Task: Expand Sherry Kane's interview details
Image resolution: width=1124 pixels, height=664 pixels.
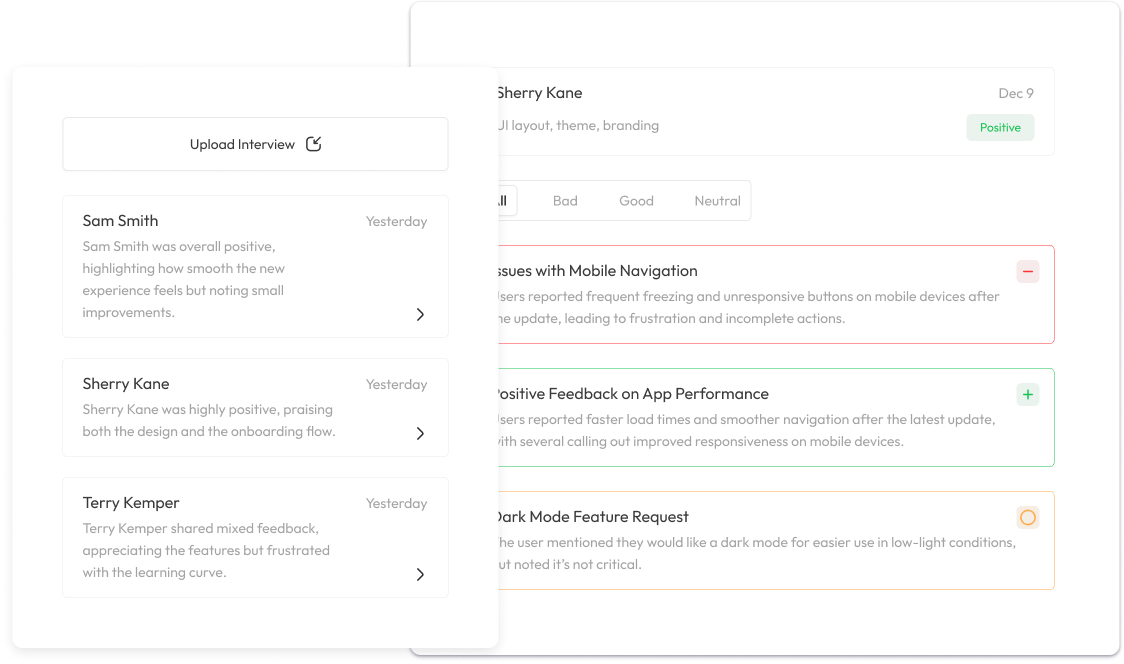Action: click(x=420, y=434)
